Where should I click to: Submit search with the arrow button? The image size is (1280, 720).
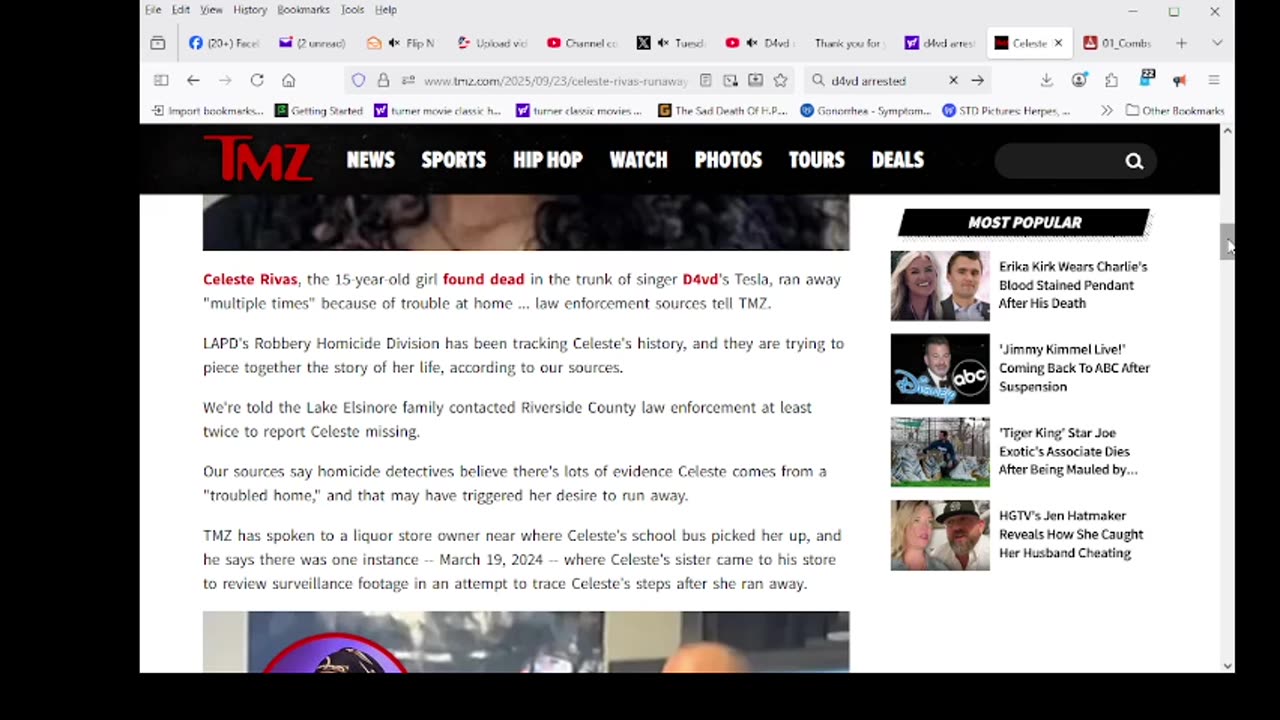click(x=978, y=80)
